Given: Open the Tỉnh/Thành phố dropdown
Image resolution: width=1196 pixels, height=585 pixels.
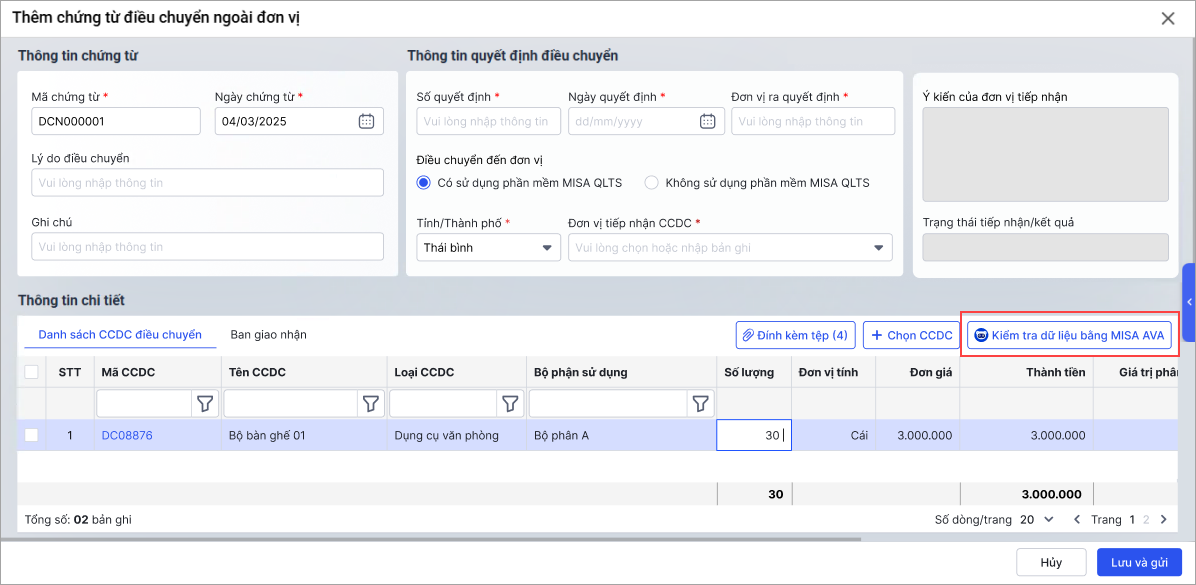Looking at the screenshot, I should 488,248.
